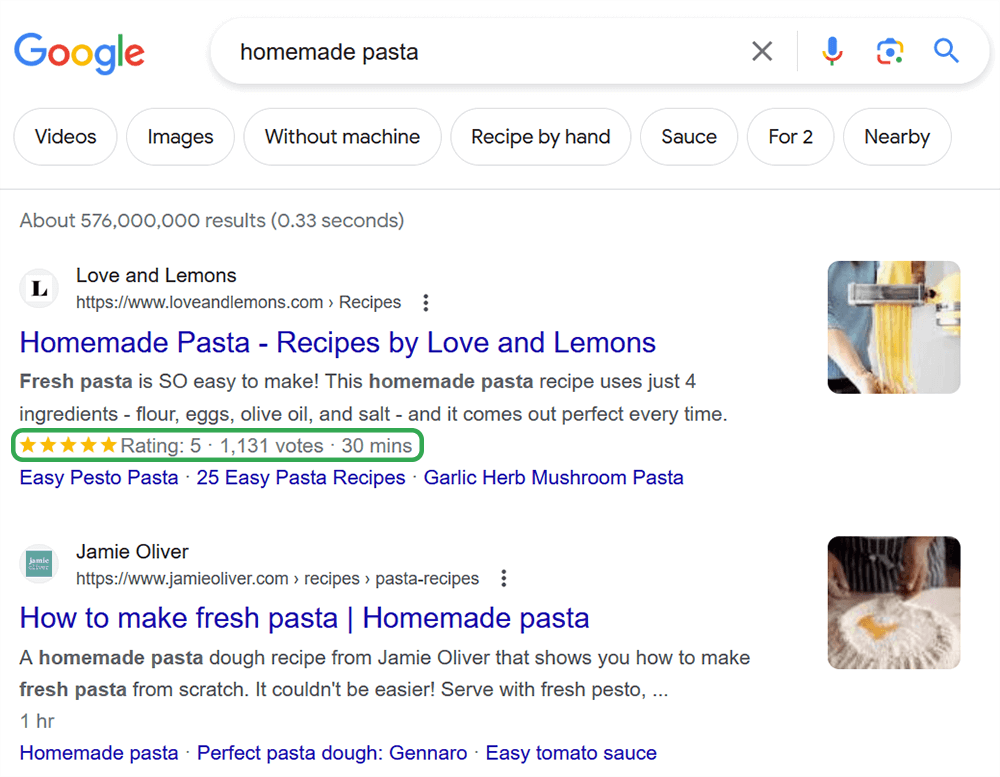This screenshot has width=1000, height=777.
Task: Click the fresh pasta machine thumbnail image
Action: point(893,327)
